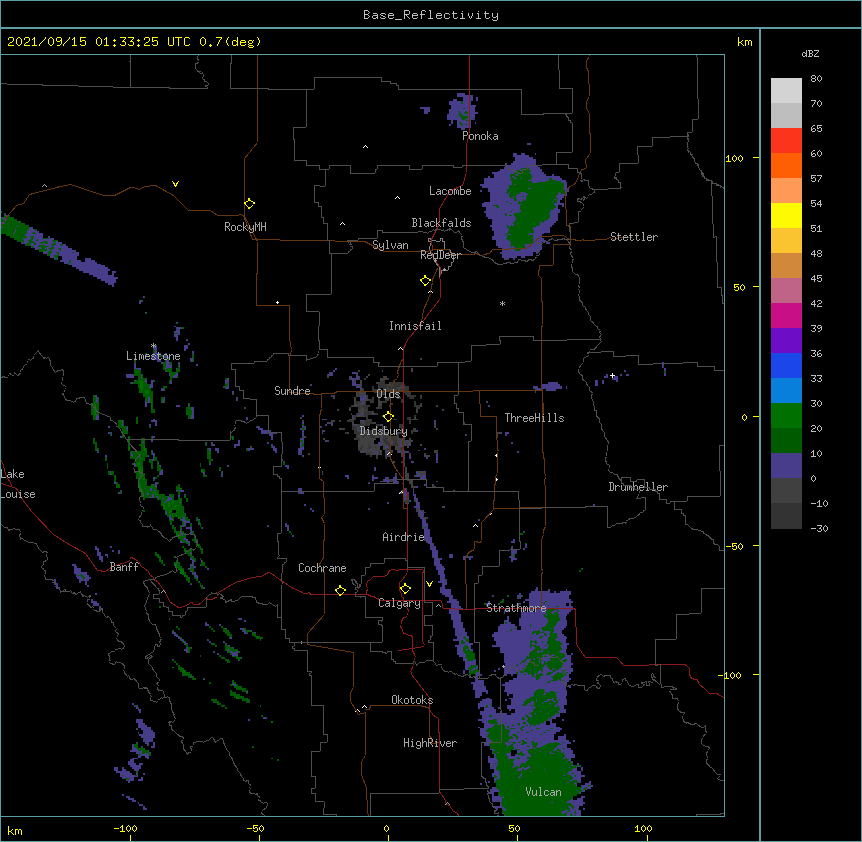Pick the bright yellow 51-54 dBZ swatch
The image size is (862, 842).
(x=786, y=215)
